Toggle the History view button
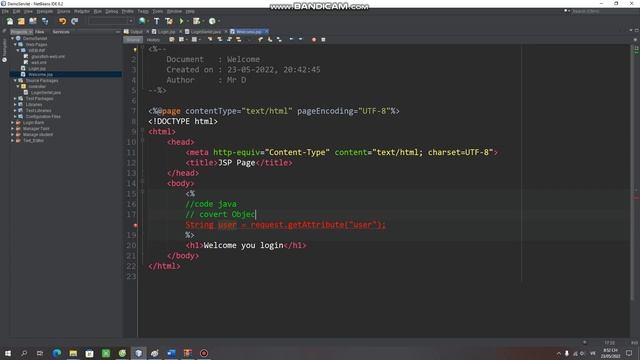 [x=153, y=40]
